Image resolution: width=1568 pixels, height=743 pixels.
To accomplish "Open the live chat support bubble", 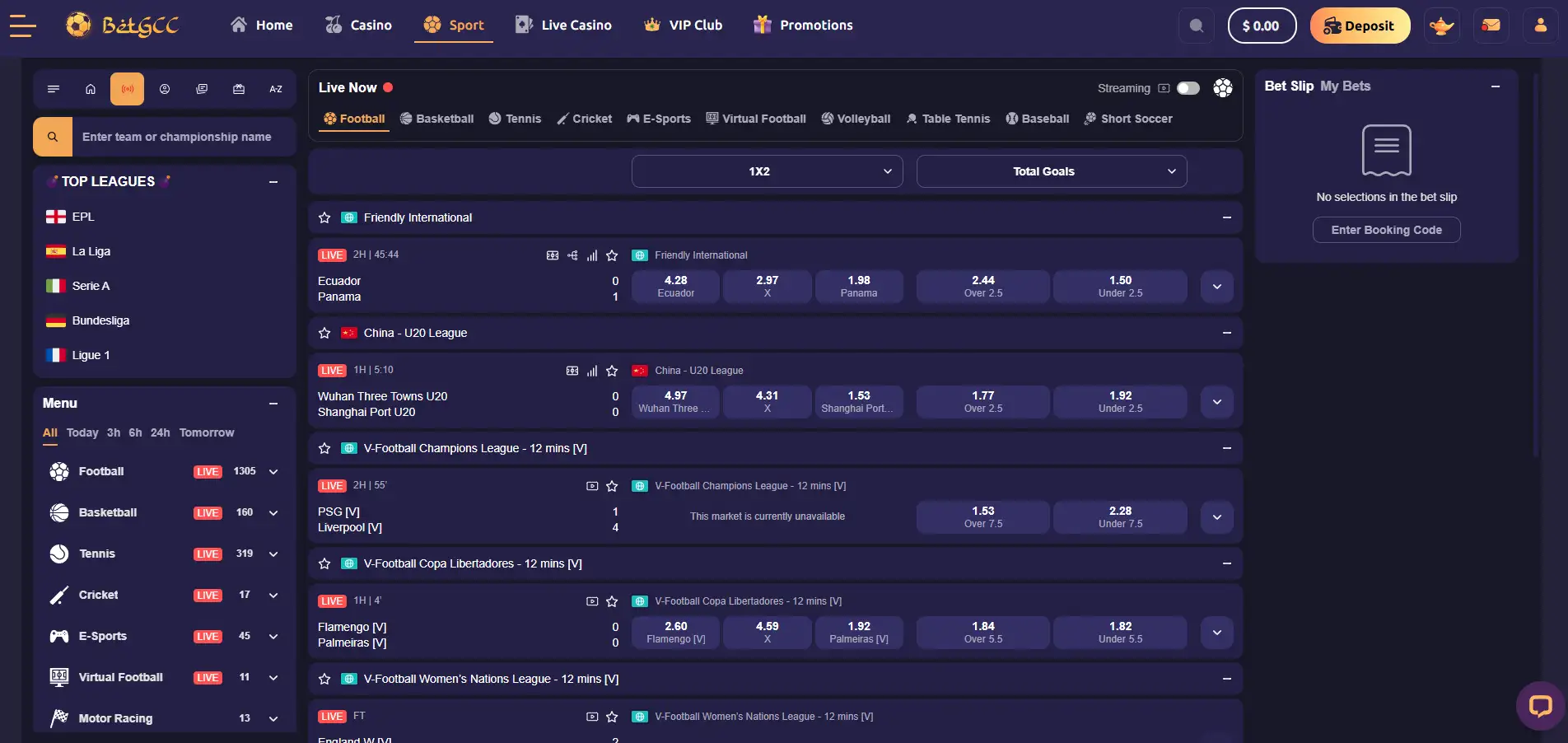I will [1540, 706].
